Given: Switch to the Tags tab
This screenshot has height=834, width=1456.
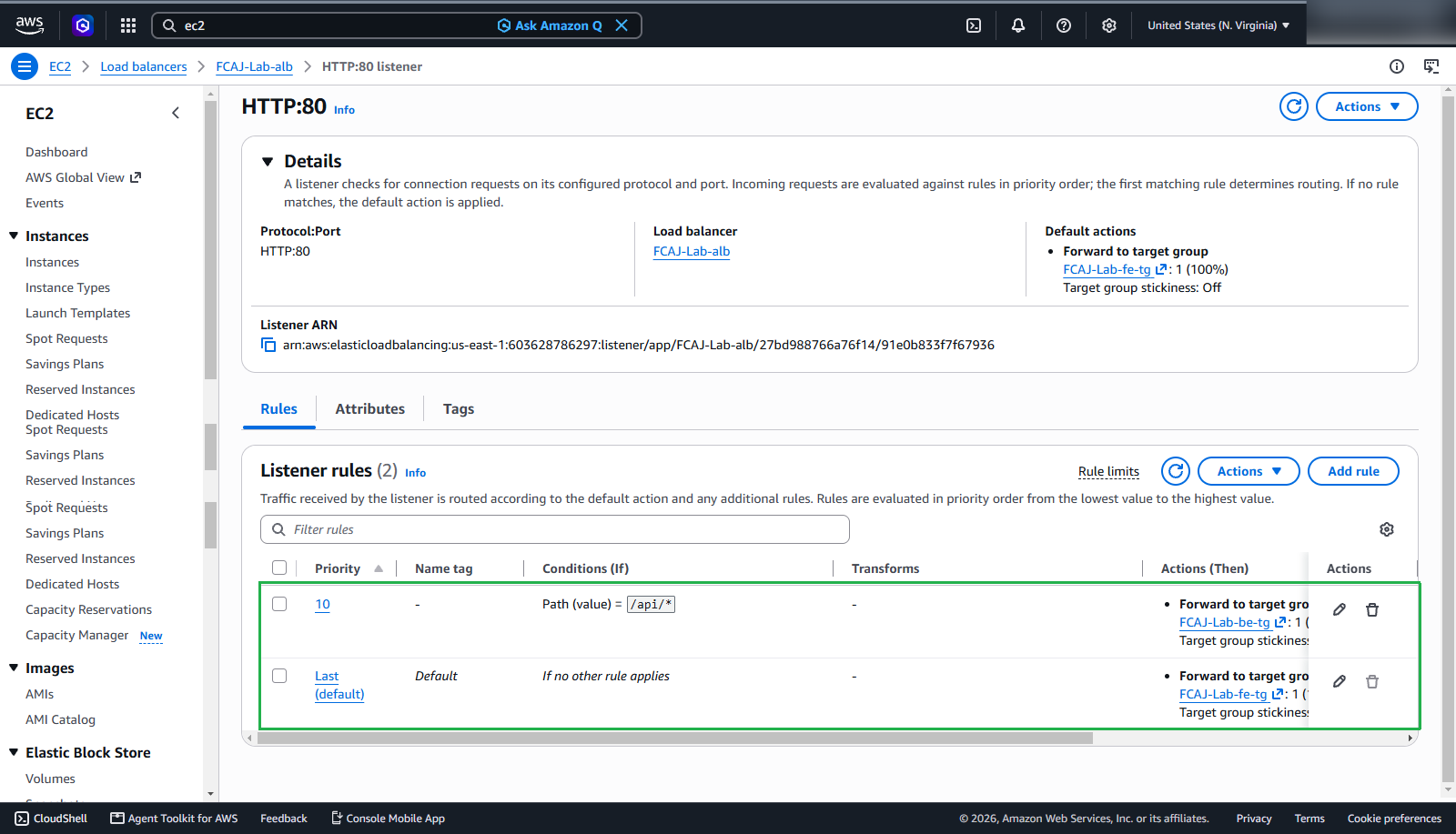Looking at the screenshot, I should coord(459,409).
